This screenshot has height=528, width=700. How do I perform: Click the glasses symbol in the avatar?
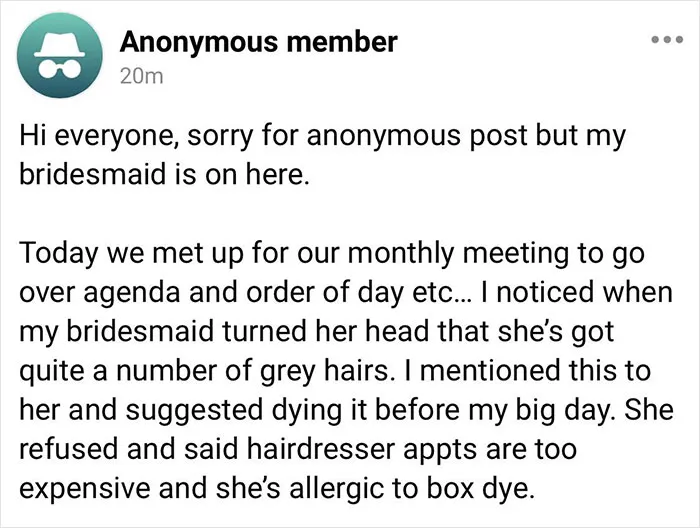click(60, 68)
